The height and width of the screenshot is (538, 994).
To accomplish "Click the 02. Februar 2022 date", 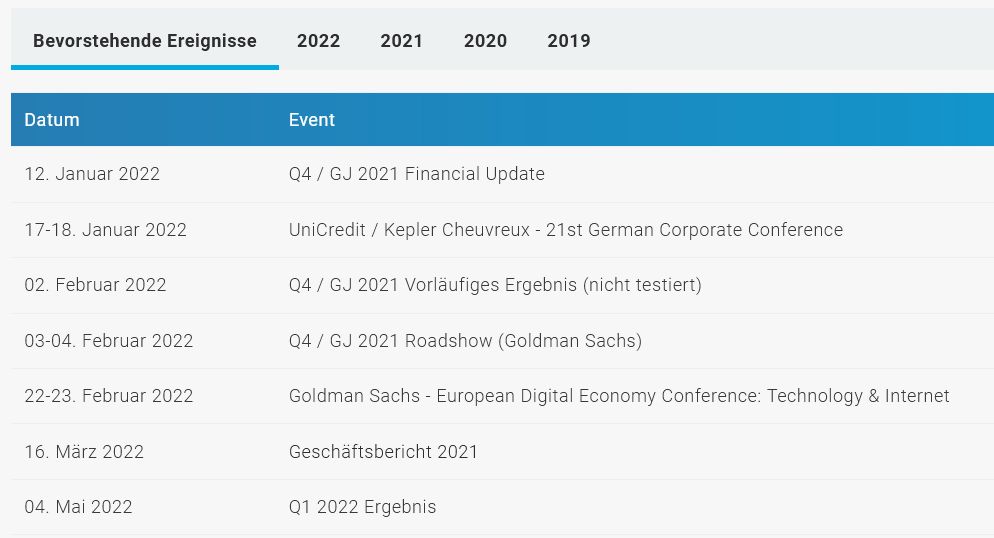I will pos(95,285).
